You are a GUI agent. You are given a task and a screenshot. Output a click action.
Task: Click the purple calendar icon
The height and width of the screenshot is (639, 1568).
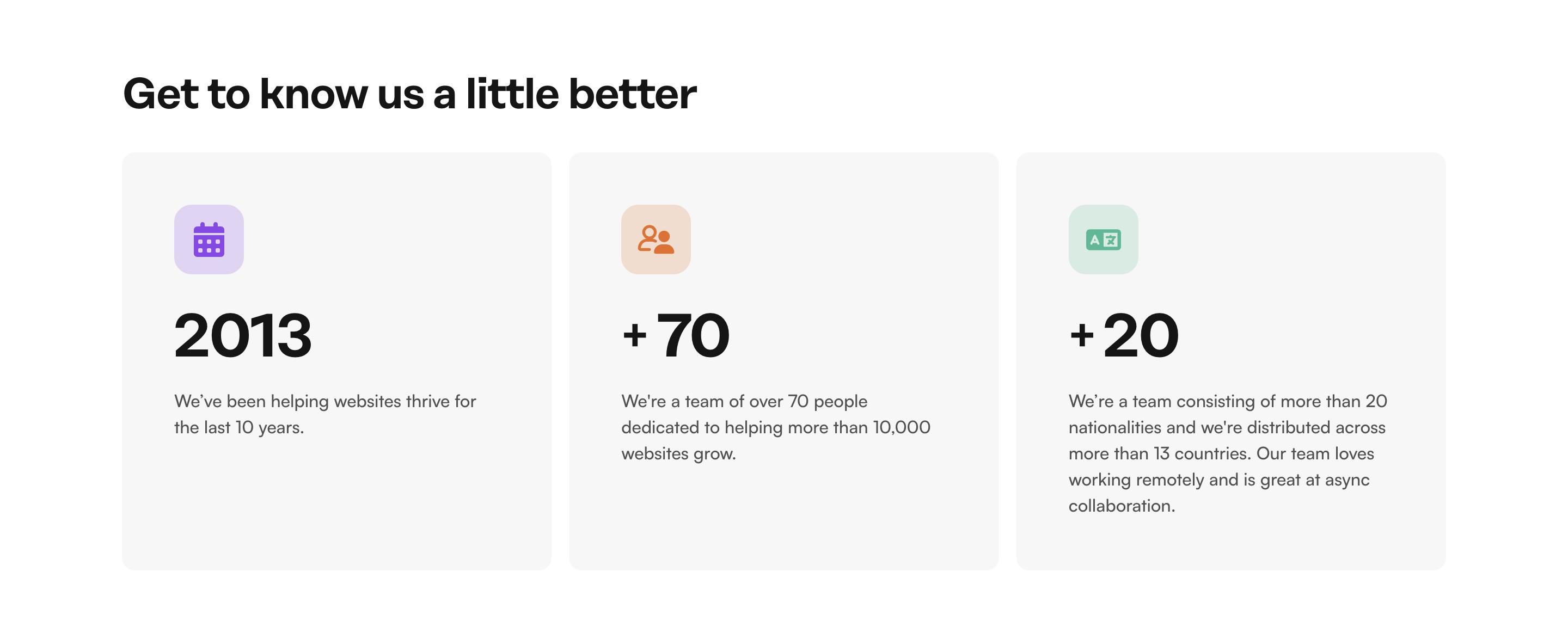[209, 240]
